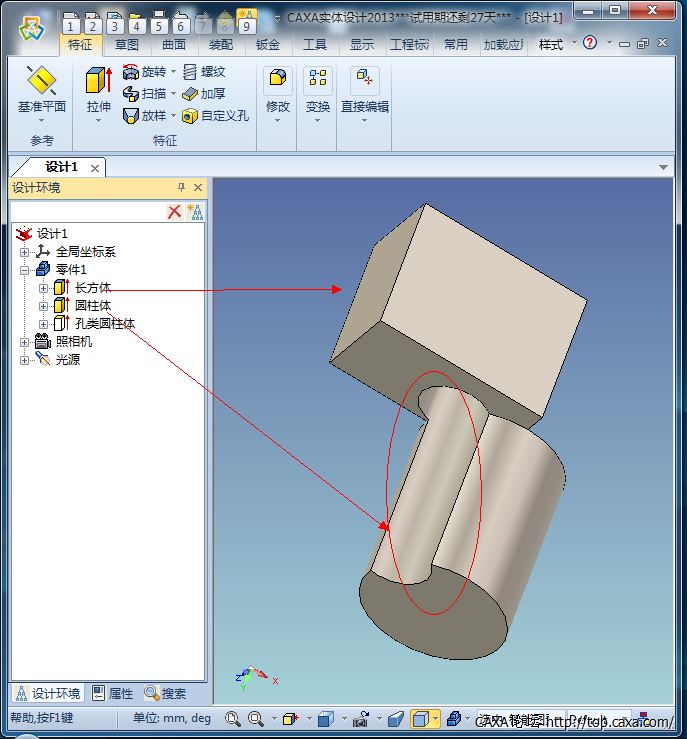Open the 装配 ribbon tab
The height and width of the screenshot is (739, 687).
click(221, 45)
